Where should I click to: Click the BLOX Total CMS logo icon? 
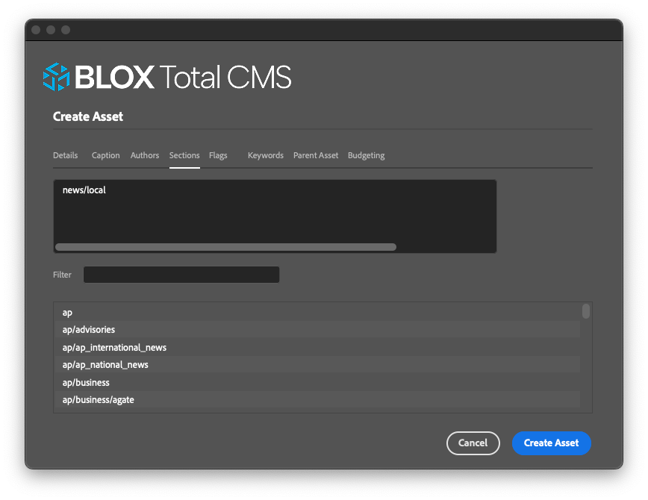pos(56,77)
